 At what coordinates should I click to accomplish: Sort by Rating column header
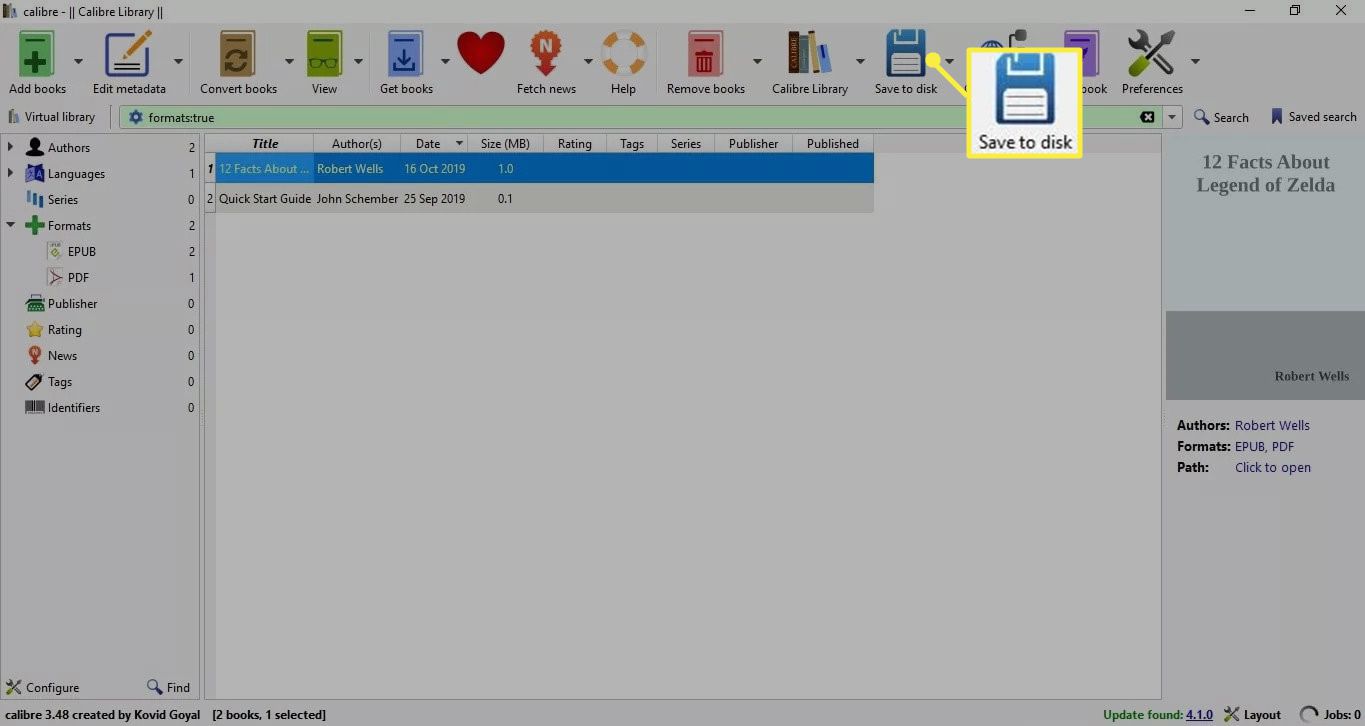[574, 143]
